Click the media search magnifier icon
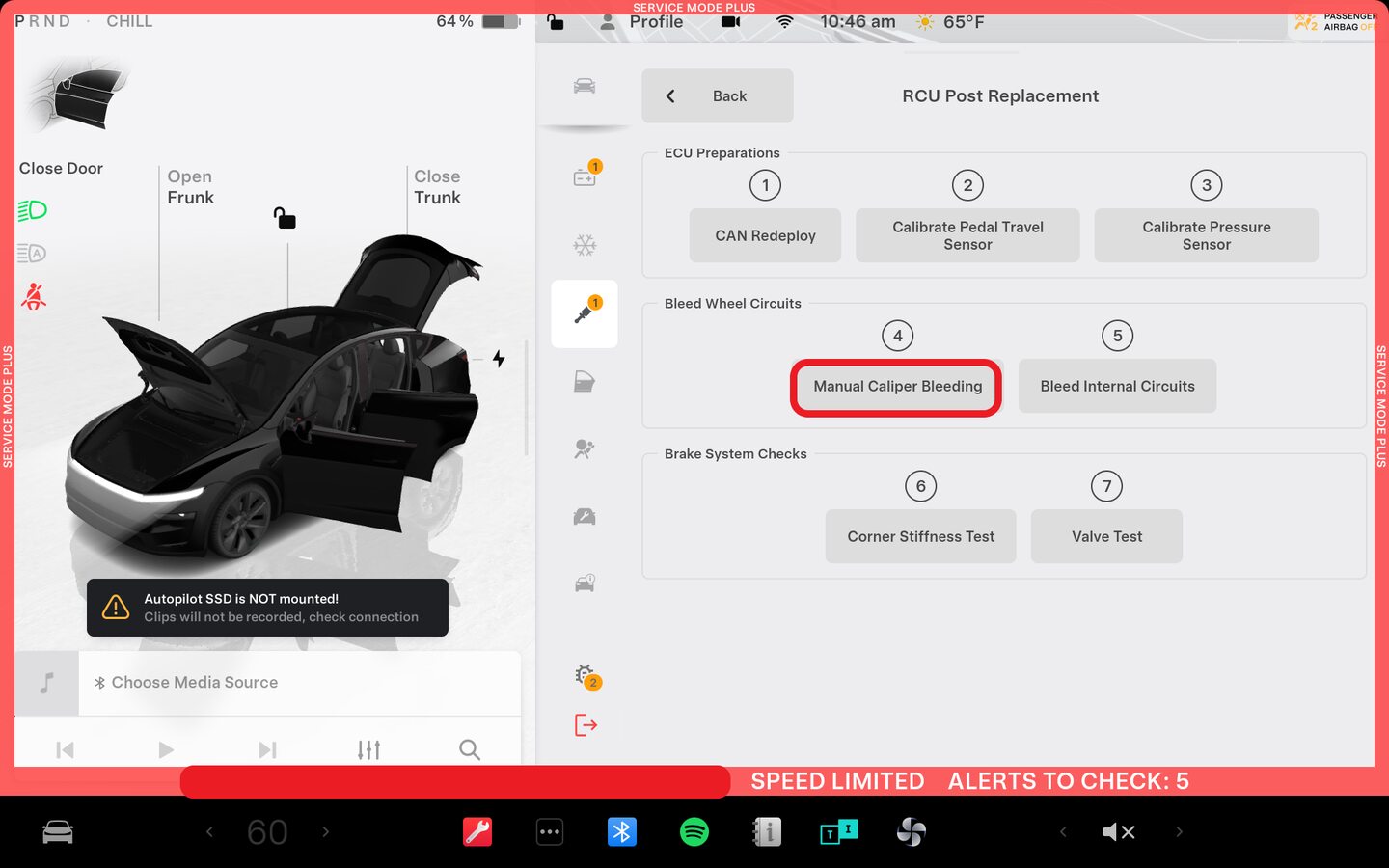The width and height of the screenshot is (1389, 868). coord(470,749)
